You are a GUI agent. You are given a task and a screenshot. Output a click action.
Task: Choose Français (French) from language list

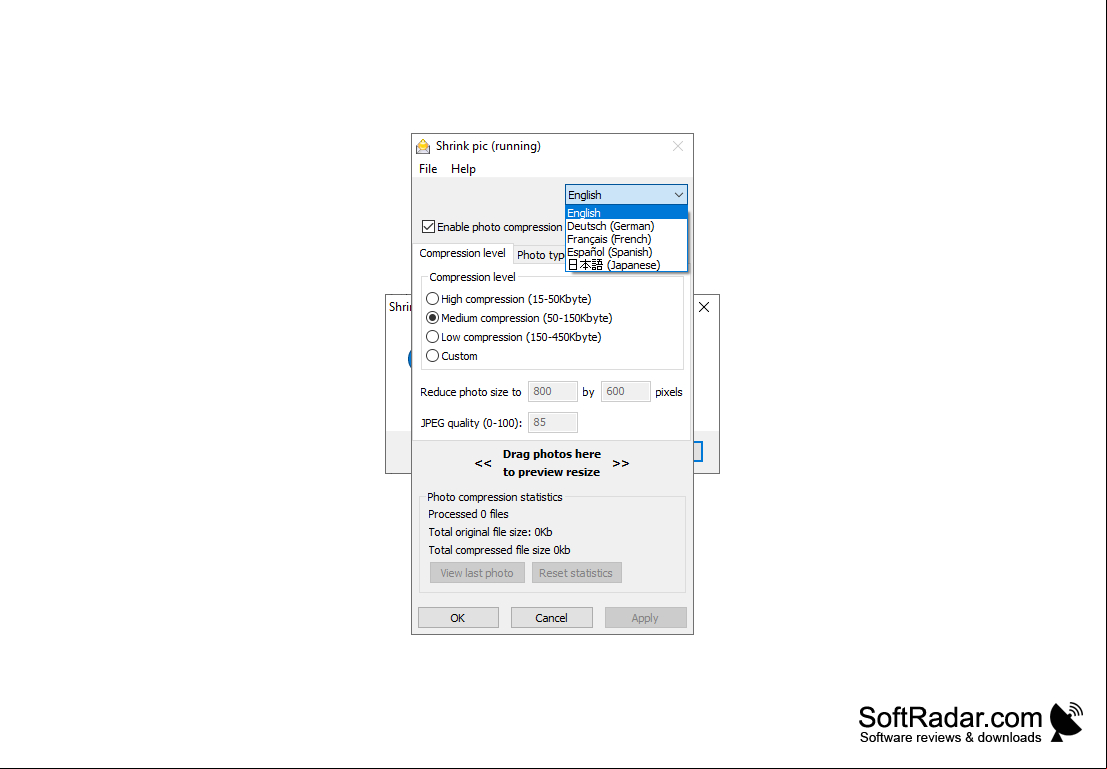[626, 239]
